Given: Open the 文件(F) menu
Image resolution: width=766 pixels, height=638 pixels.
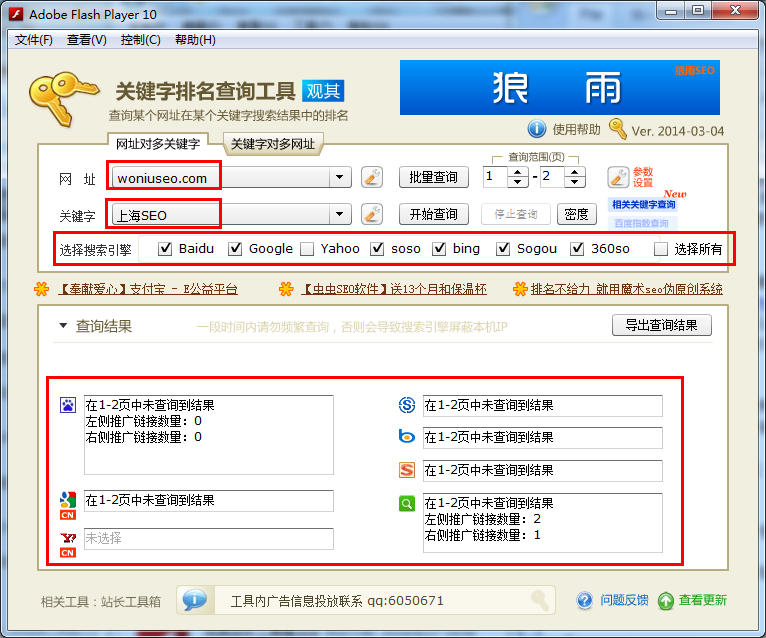Looking at the screenshot, I should [34, 40].
